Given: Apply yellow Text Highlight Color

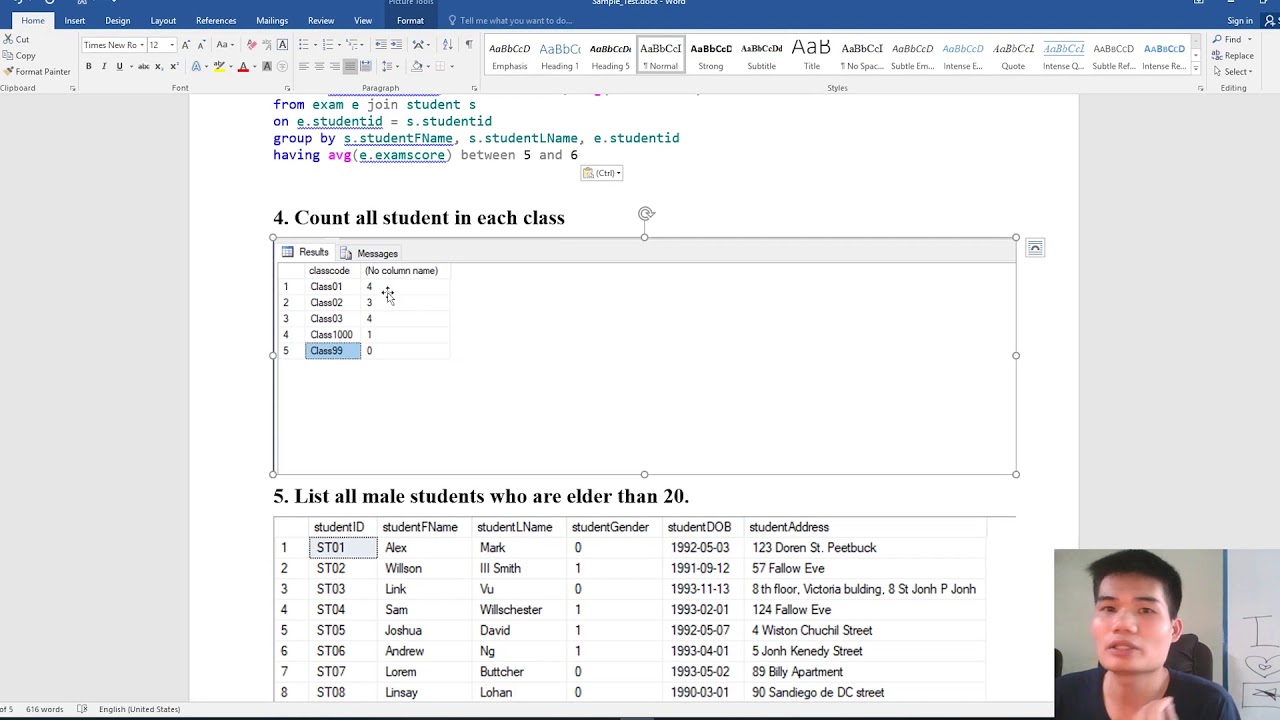Looking at the screenshot, I should 219,66.
